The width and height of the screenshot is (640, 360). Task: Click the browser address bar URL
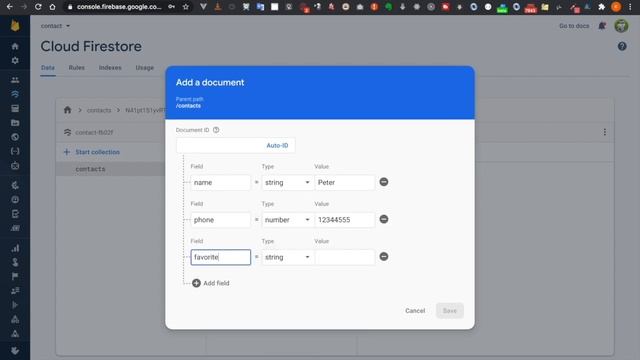(x=119, y=7)
